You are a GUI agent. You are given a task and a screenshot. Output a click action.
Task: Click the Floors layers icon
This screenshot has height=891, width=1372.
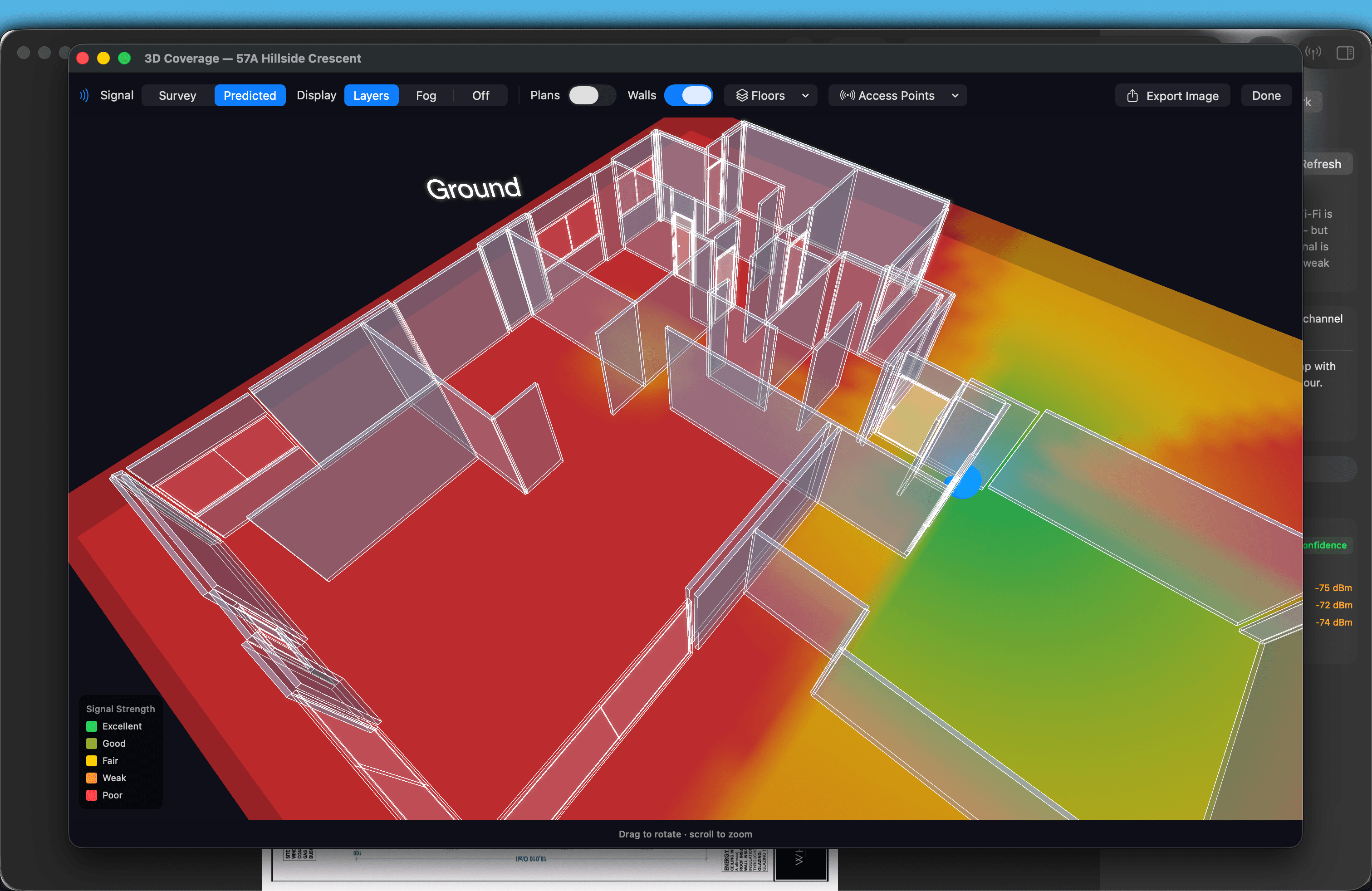pos(741,95)
